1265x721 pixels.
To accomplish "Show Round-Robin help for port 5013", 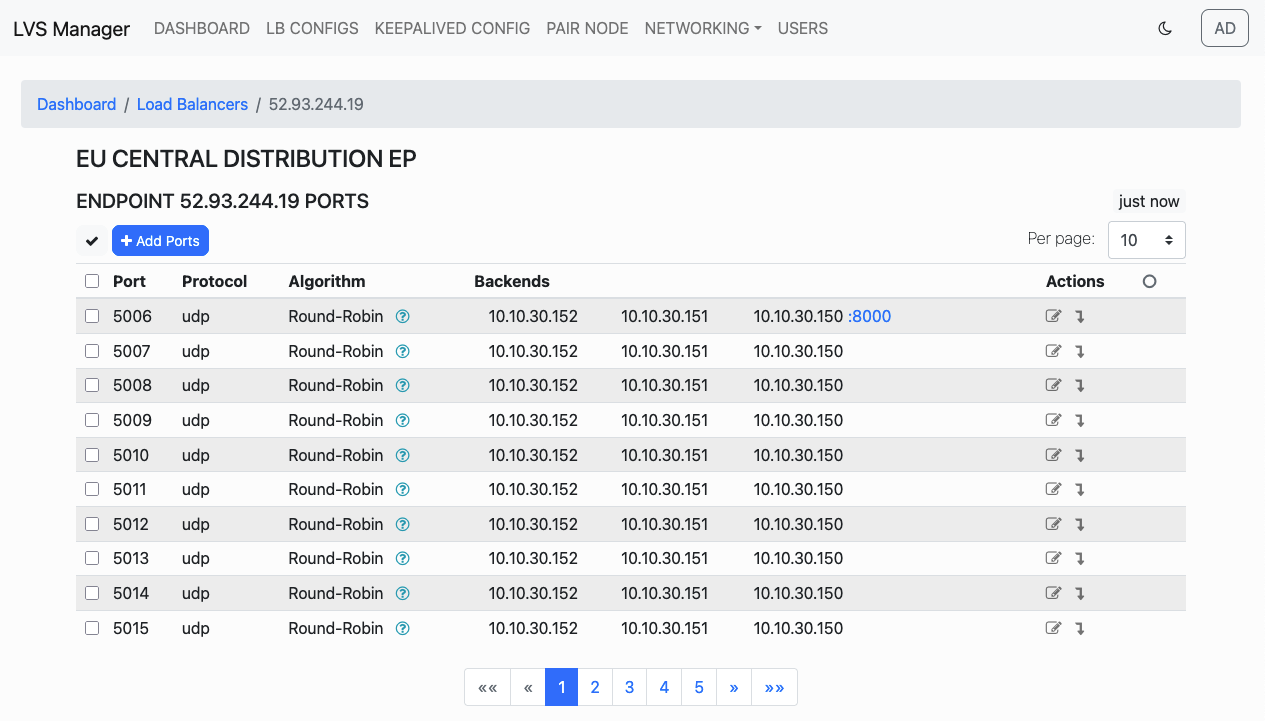I will click(x=403, y=558).
